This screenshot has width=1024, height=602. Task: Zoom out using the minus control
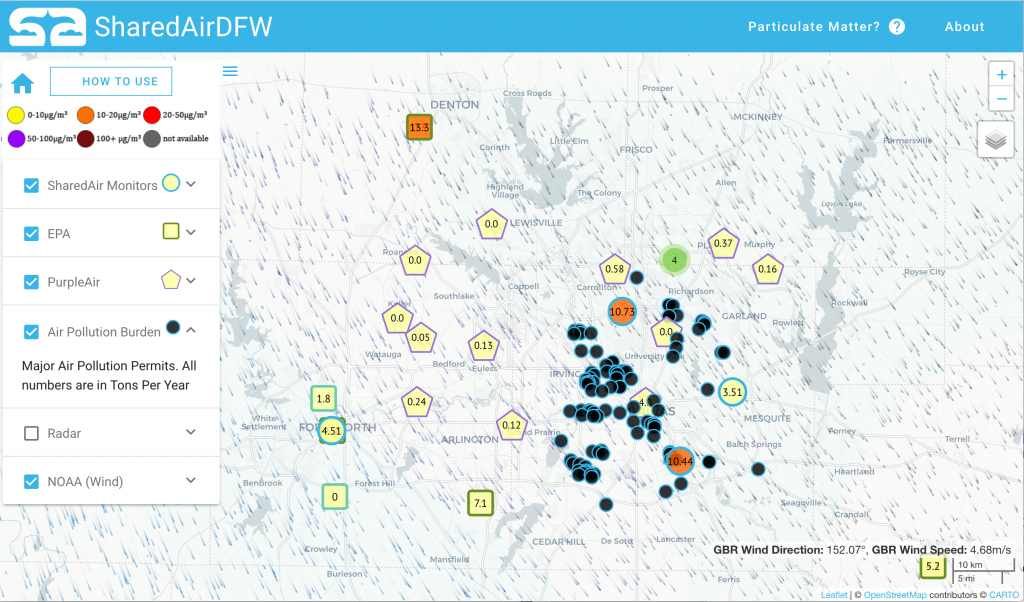(1001, 98)
